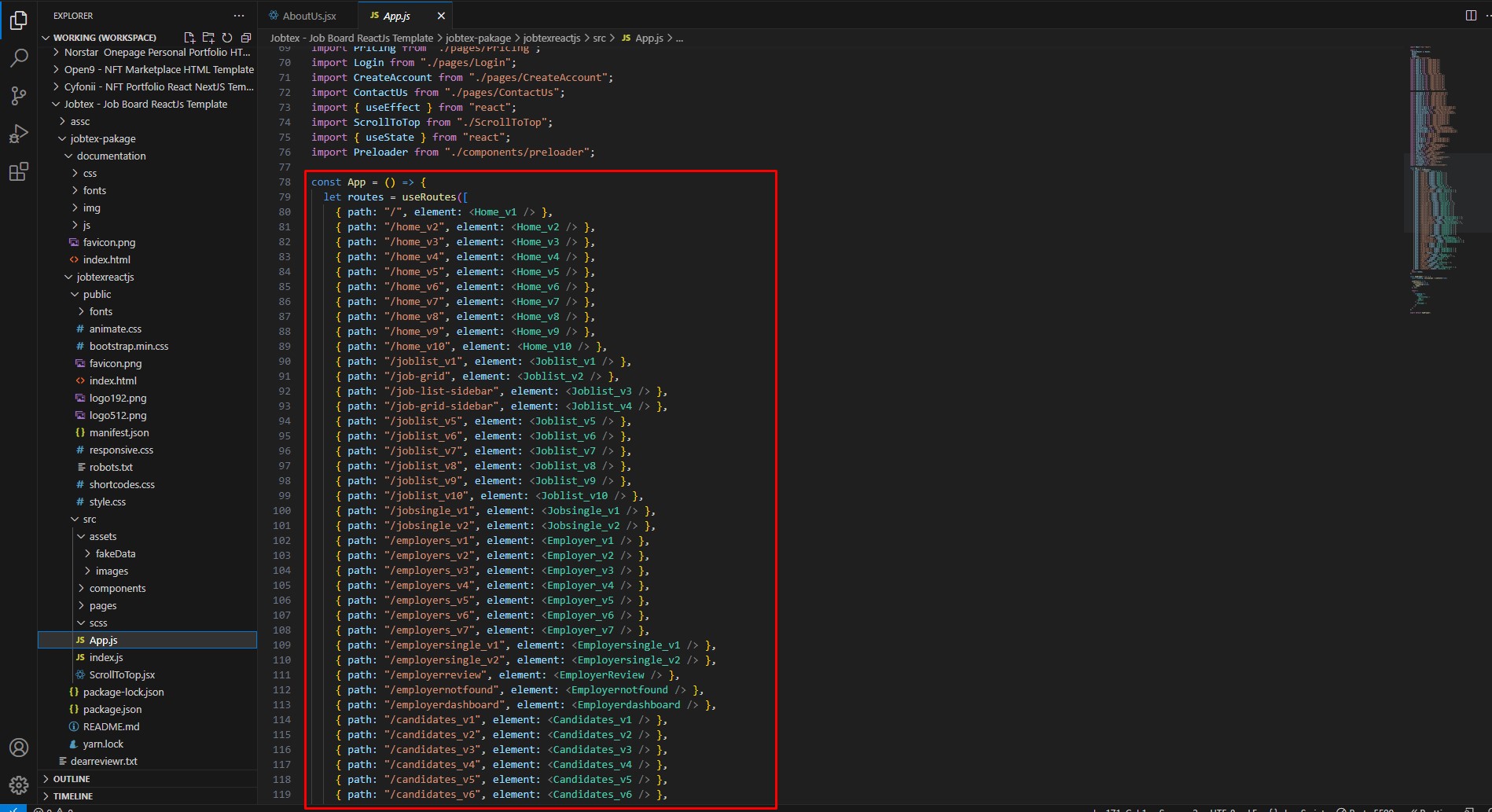Screen dimensions: 1492x812
Task: Collapse the documentation folder
Action: (x=111, y=156)
